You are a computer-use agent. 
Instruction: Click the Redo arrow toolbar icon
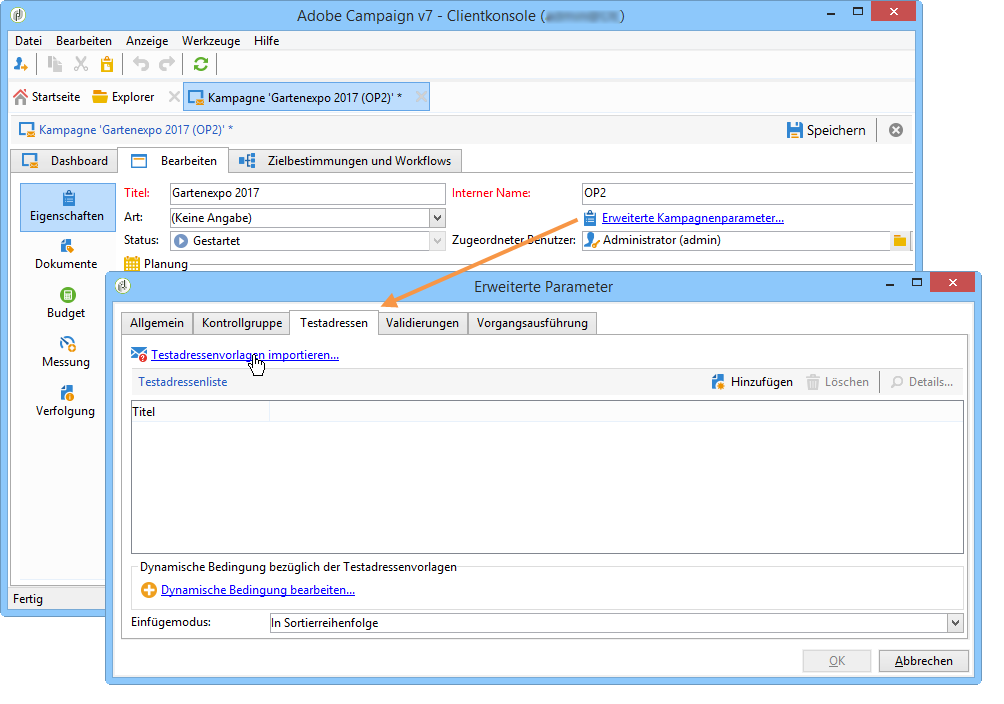point(167,64)
